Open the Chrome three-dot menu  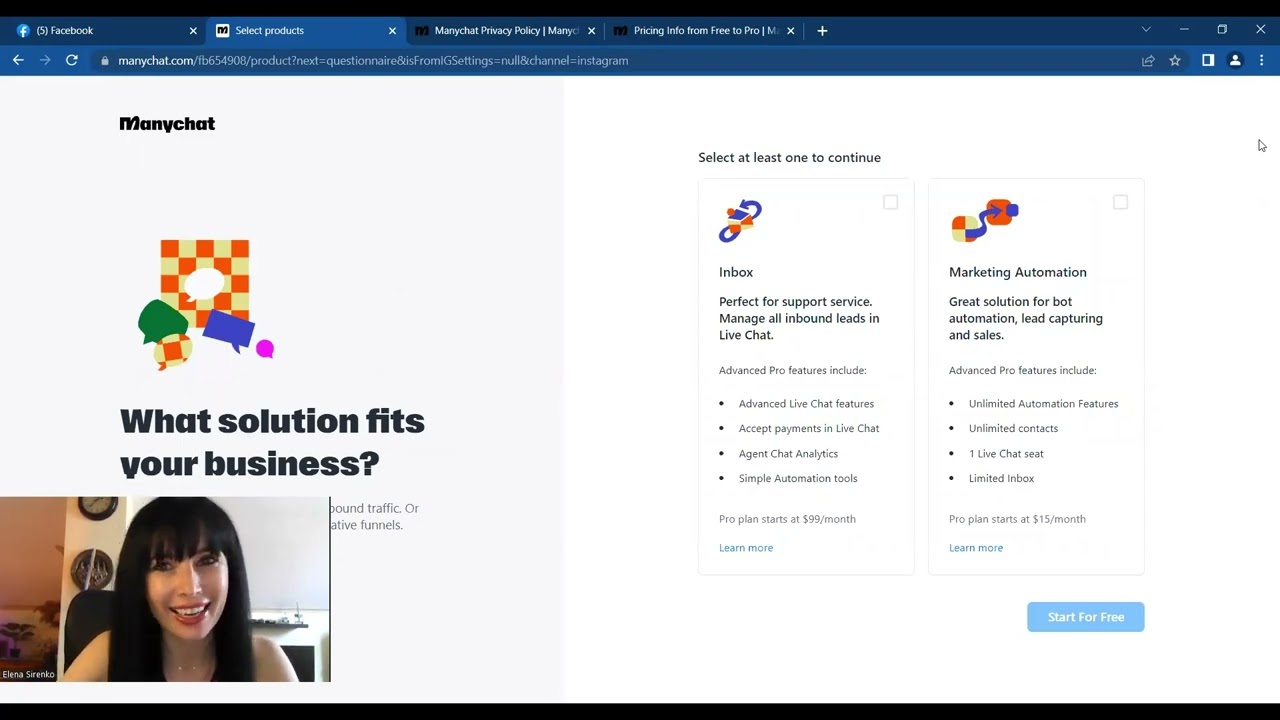1262,60
